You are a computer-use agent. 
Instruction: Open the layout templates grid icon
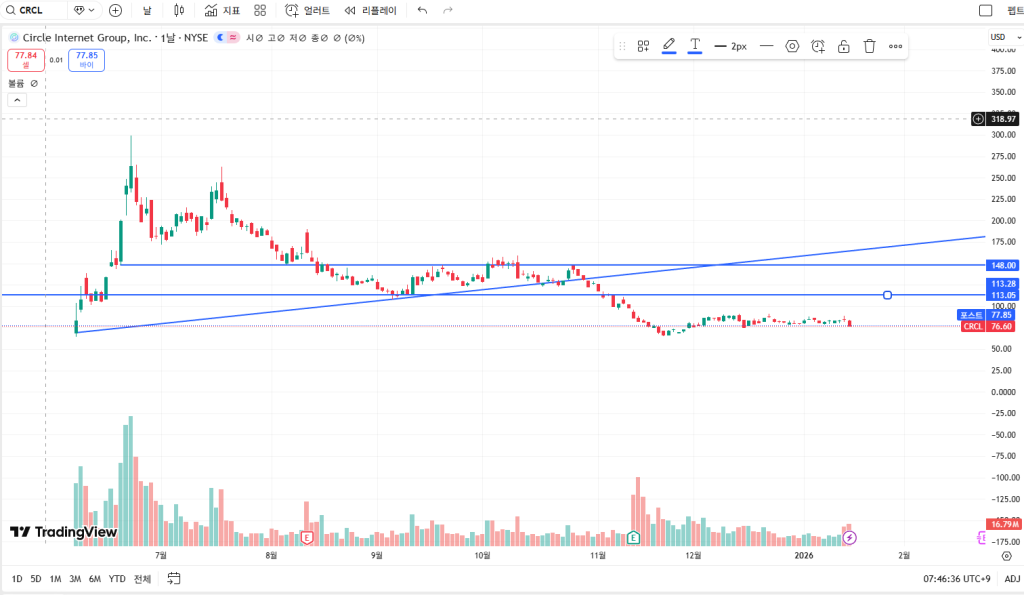click(x=260, y=10)
